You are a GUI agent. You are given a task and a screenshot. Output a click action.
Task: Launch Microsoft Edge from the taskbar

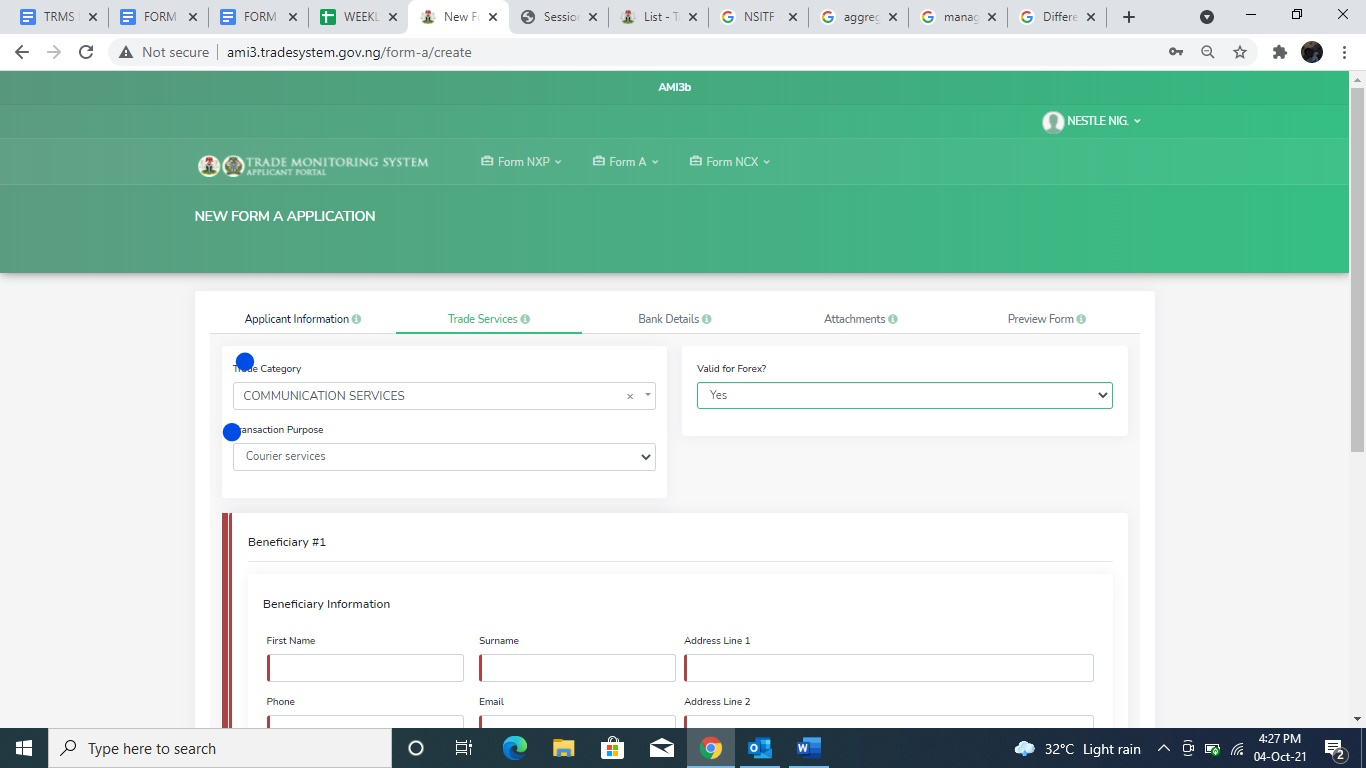click(514, 748)
